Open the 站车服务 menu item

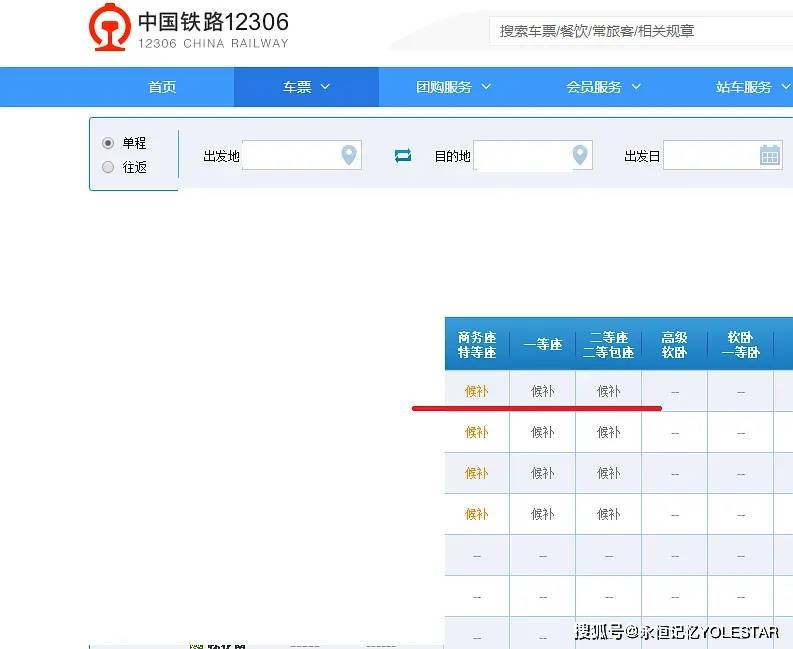coord(743,87)
